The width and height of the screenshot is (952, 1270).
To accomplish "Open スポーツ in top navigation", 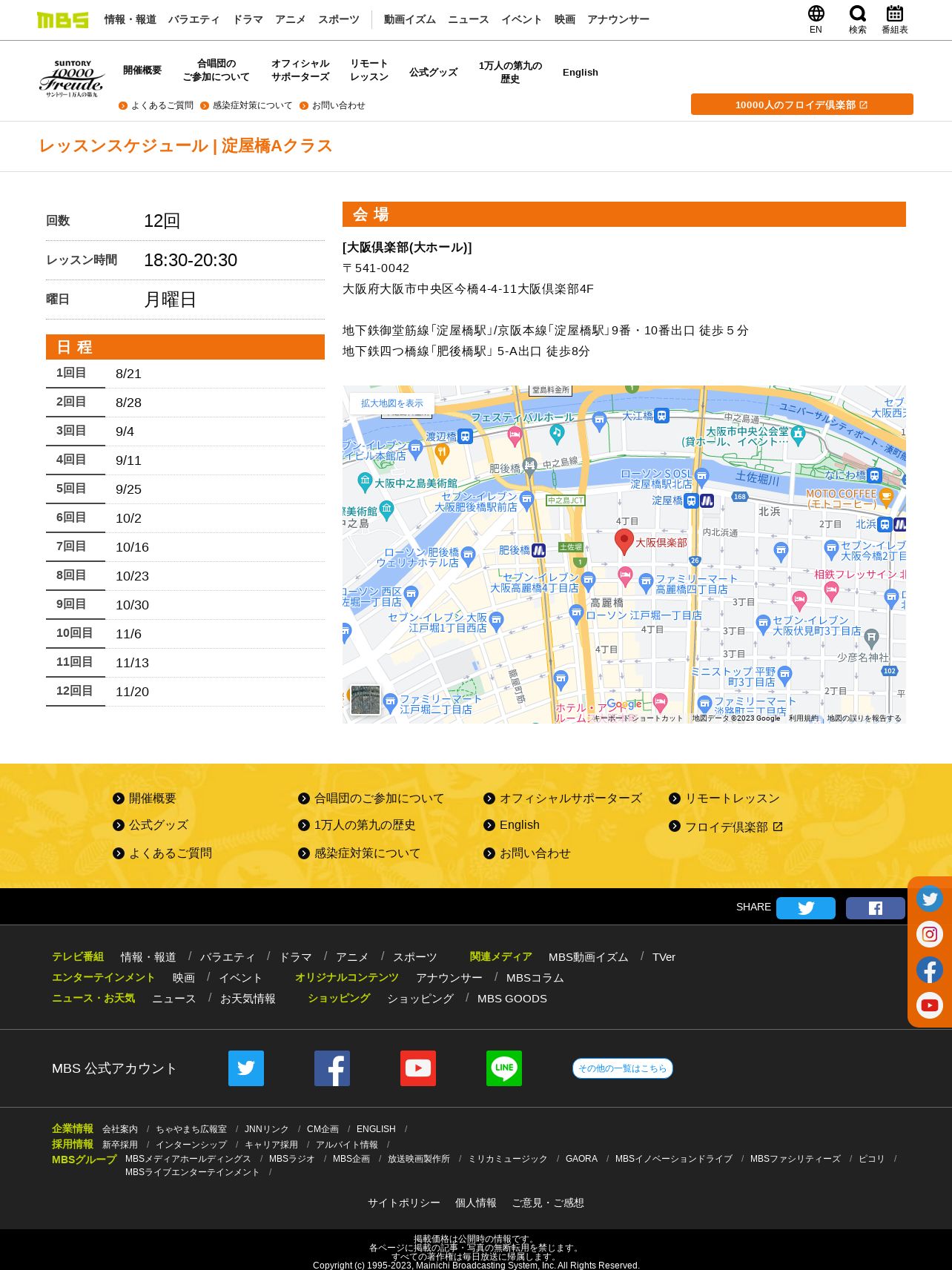I will click(x=339, y=19).
